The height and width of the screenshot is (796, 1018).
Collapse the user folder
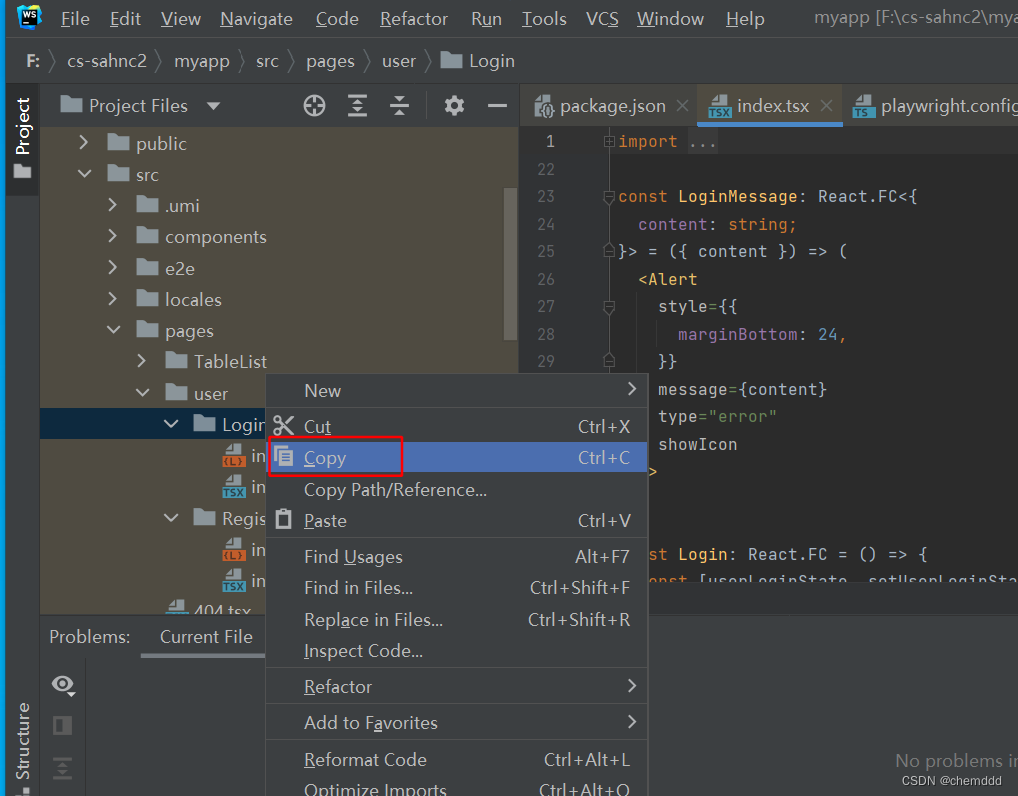pos(142,392)
